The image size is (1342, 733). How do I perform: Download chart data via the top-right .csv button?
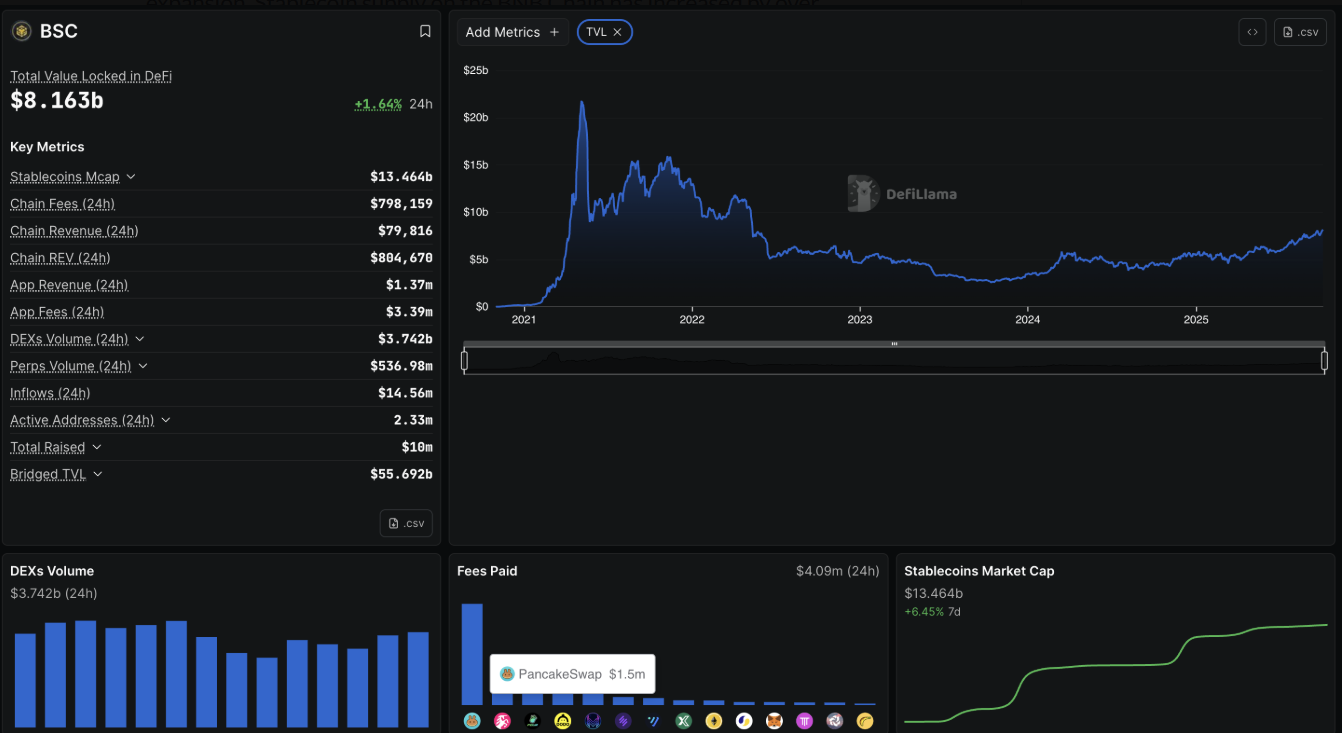[1300, 32]
